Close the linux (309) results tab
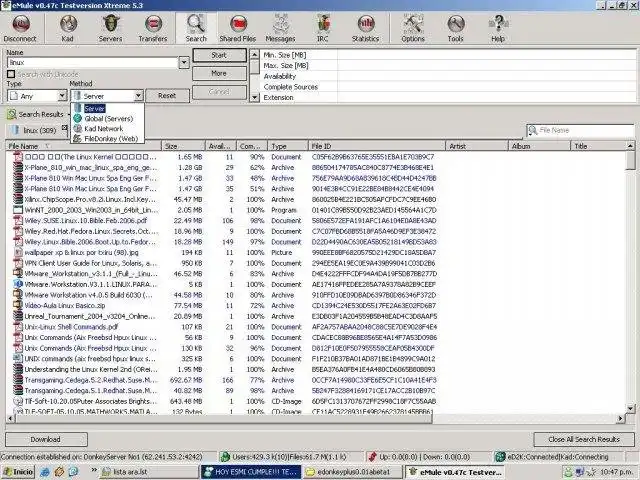Image resolution: width=640 pixels, height=480 pixels. pos(64,128)
